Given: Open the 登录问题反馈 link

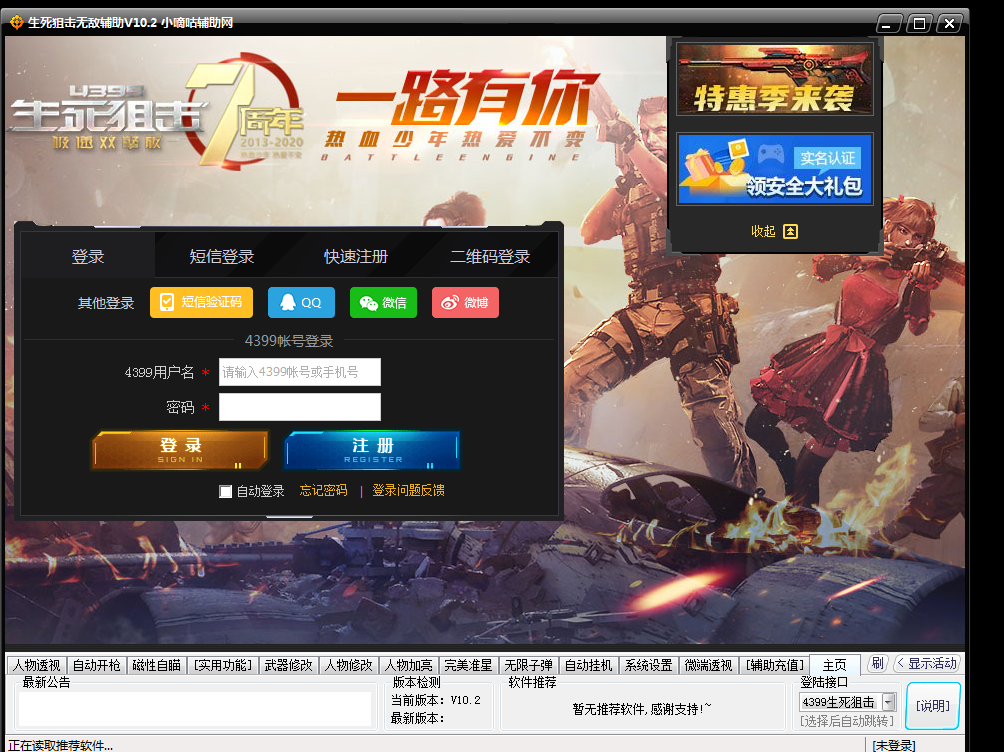Looking at the screenshot, I should [409, 491].
